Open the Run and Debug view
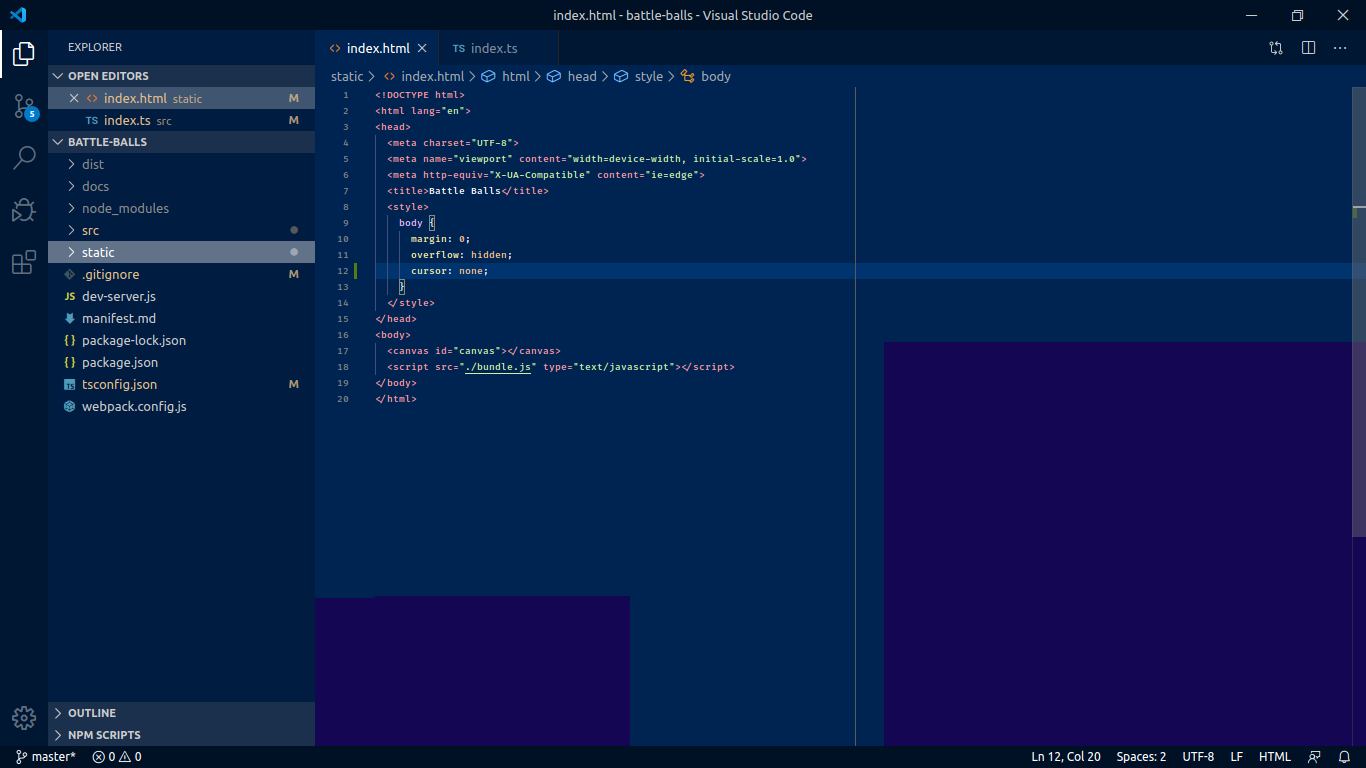Image resolution: width=1366 pixels, height=768 pixels. pyautogui.click(x=23, y=209)
